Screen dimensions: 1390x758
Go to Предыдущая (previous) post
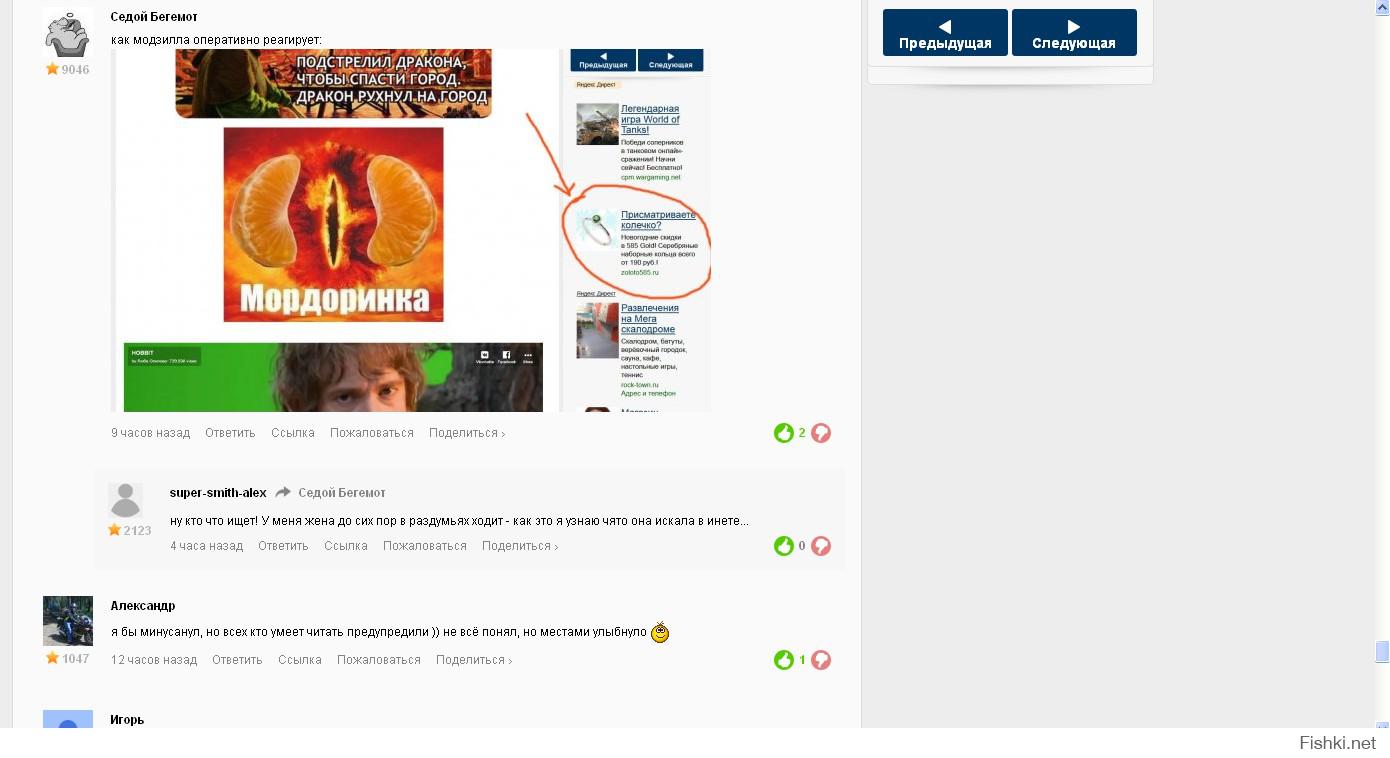point(944,33)
